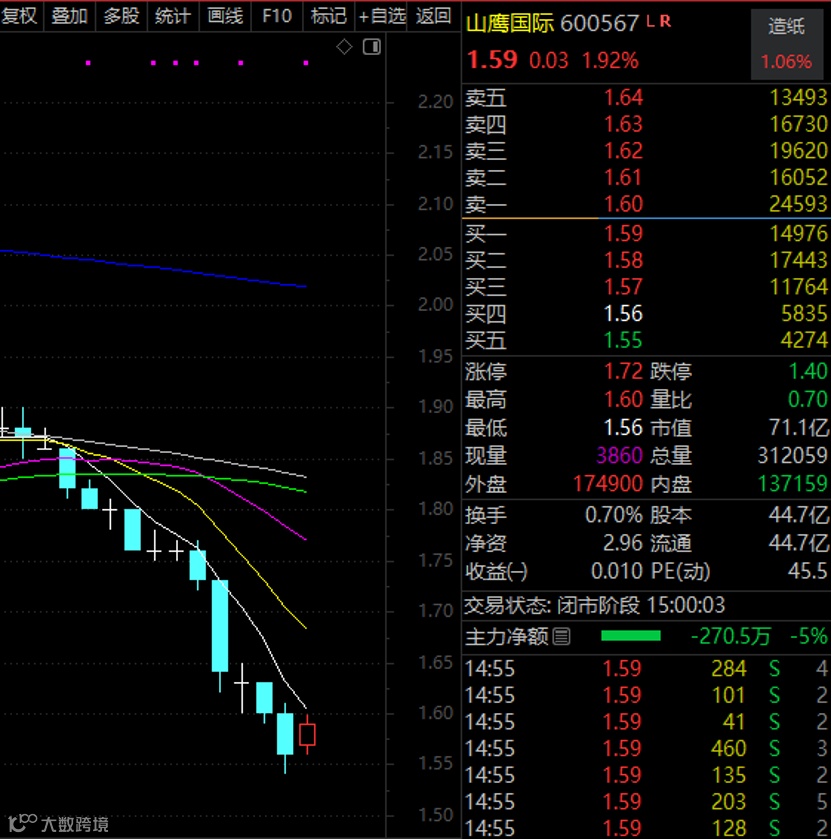Select 卖三 ask row at 1.62
This screenshot has height=840, width=832.
click(646, 151)
